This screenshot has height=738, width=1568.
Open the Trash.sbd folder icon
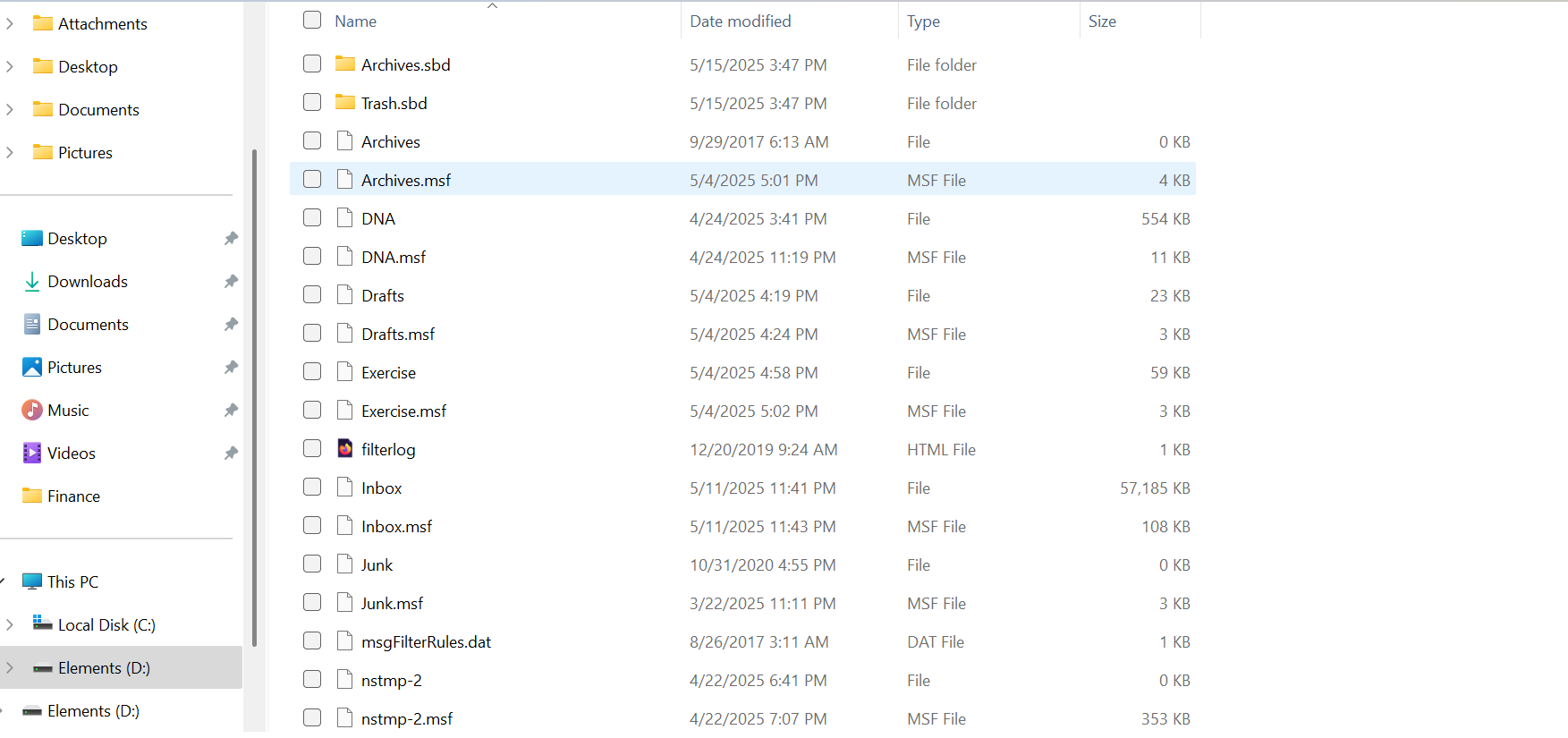point(345,102)
